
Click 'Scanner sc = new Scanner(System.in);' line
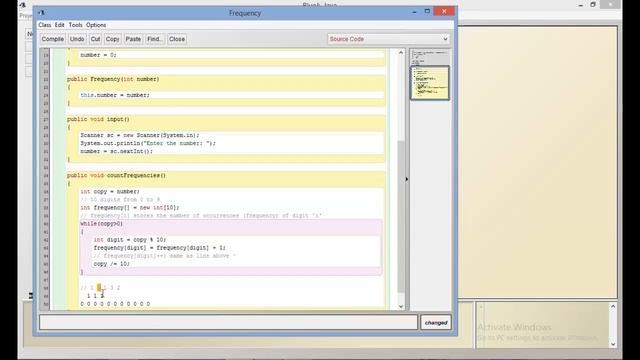140,135
